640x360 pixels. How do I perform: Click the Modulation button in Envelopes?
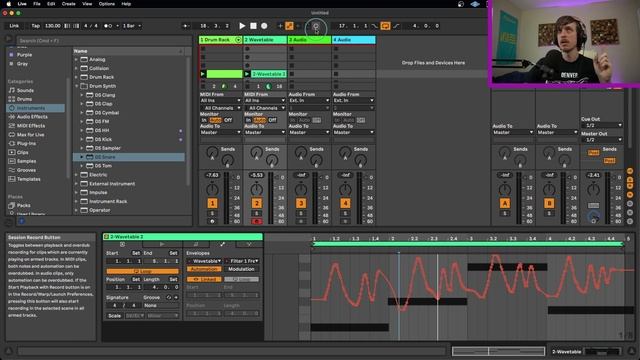[x=241, y=269]
